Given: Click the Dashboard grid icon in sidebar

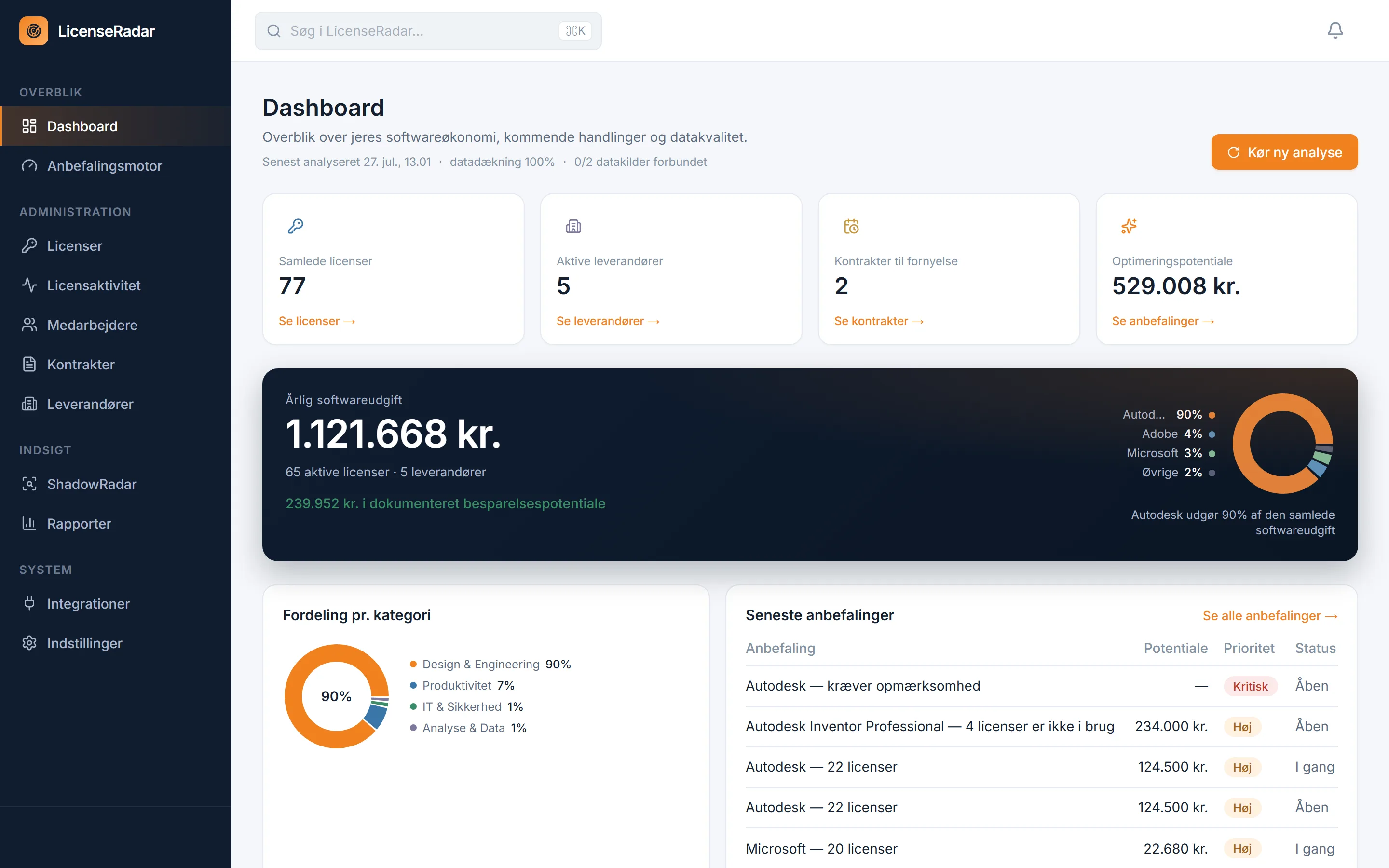Looking at the screenshot, I should (x=29, y=126).
